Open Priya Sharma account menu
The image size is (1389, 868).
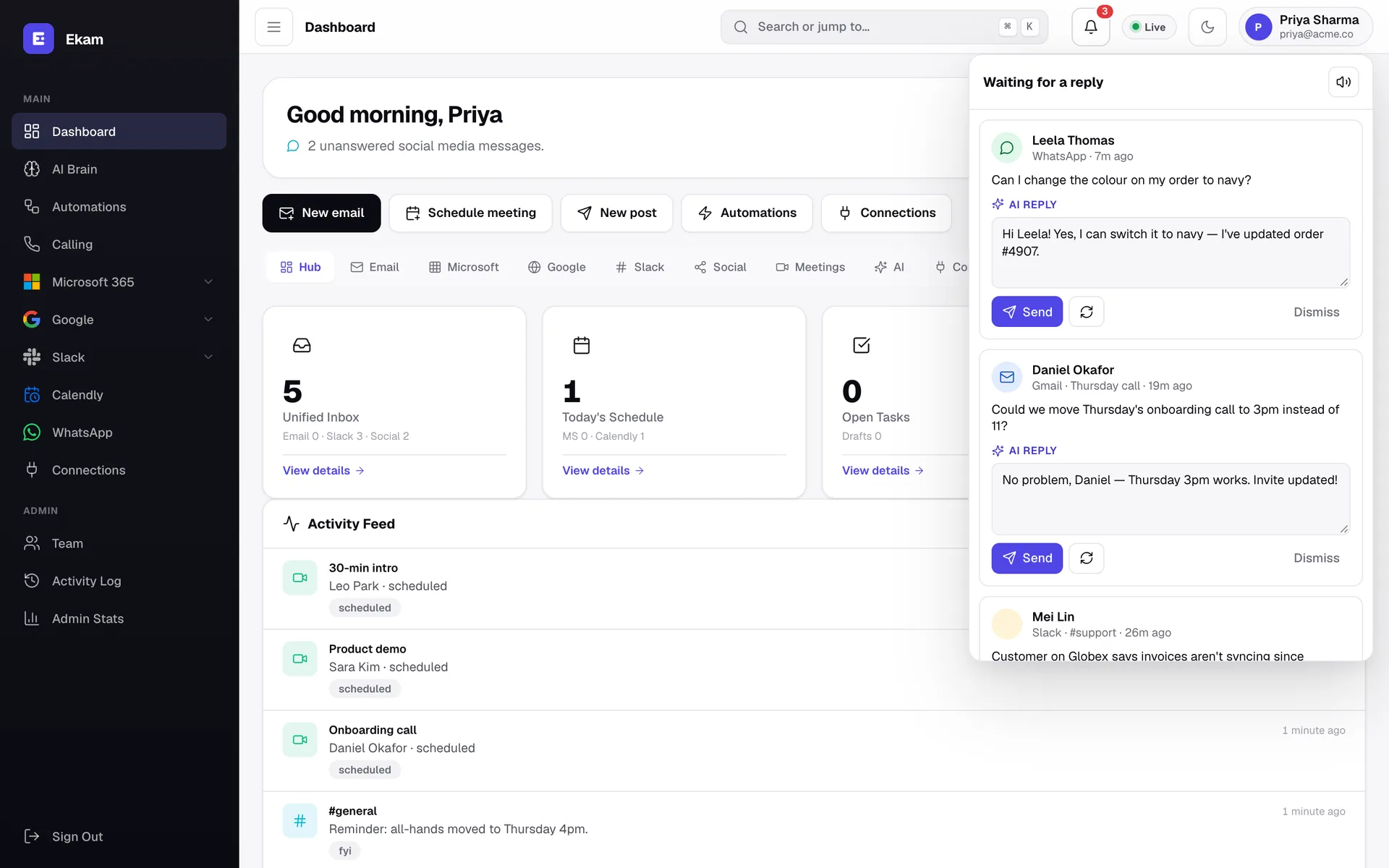click(x=1305, y=27)
